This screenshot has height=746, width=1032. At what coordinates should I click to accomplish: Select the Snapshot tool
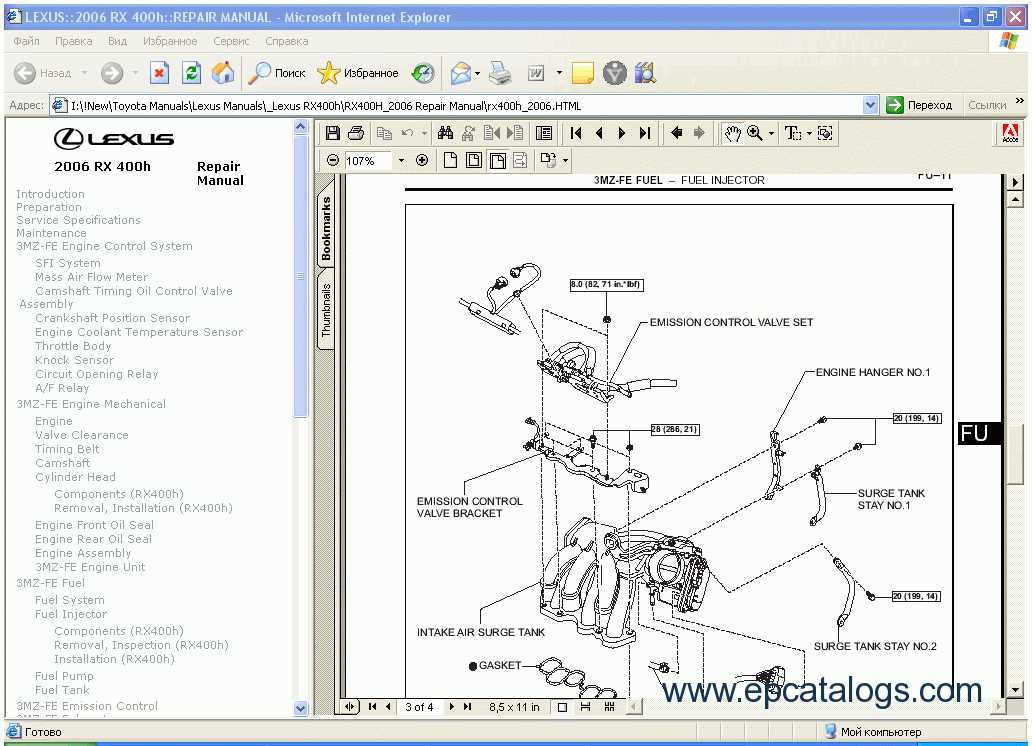[x=825, y=134]
